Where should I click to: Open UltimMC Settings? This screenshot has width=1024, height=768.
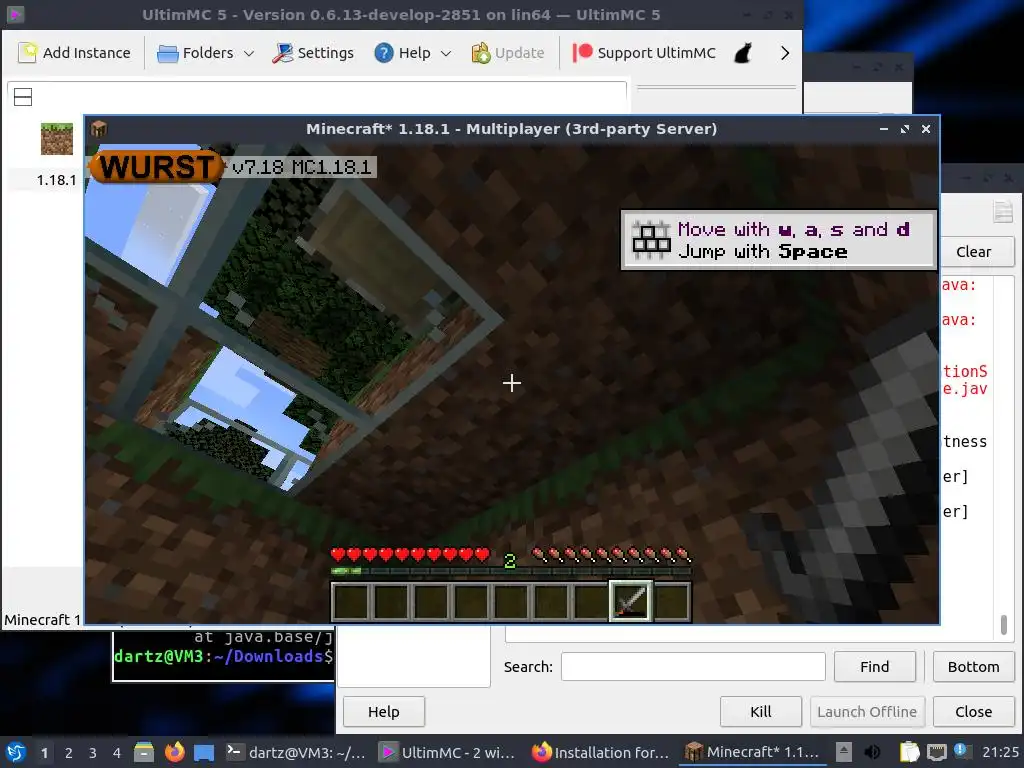click(x=313, y=53)
